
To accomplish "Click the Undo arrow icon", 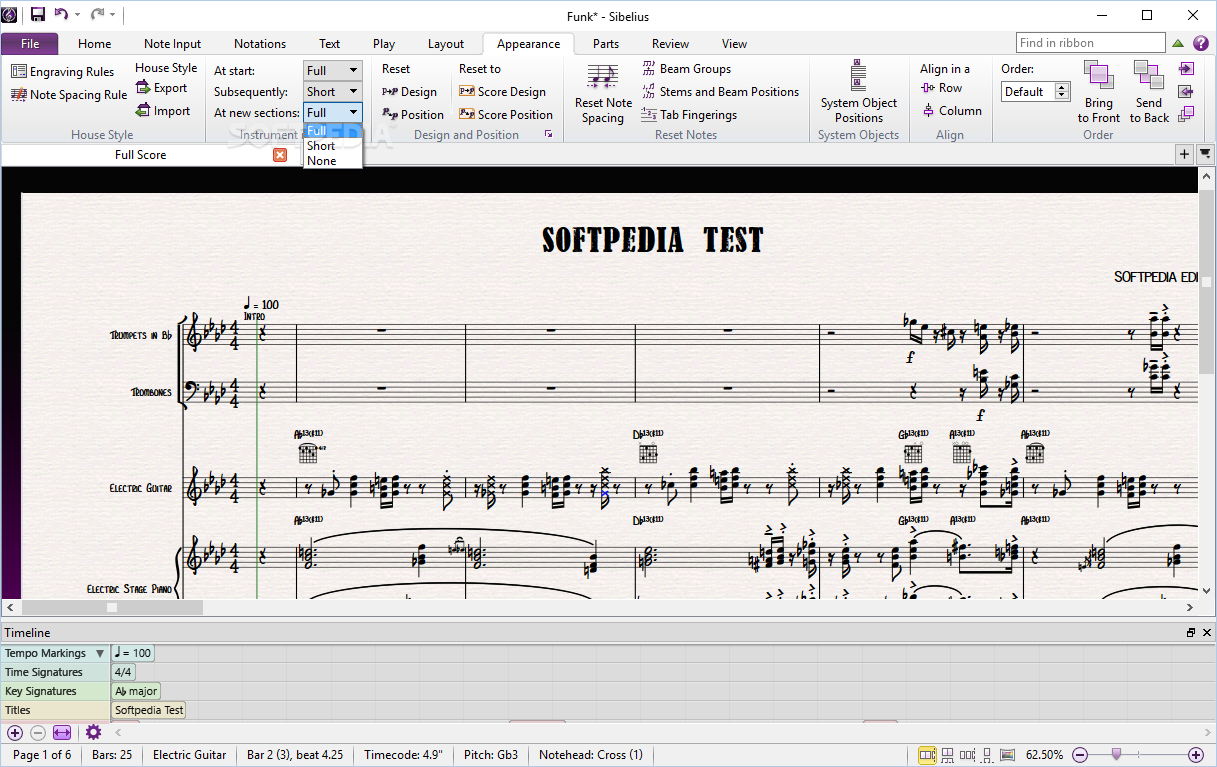I will point(61,14).
